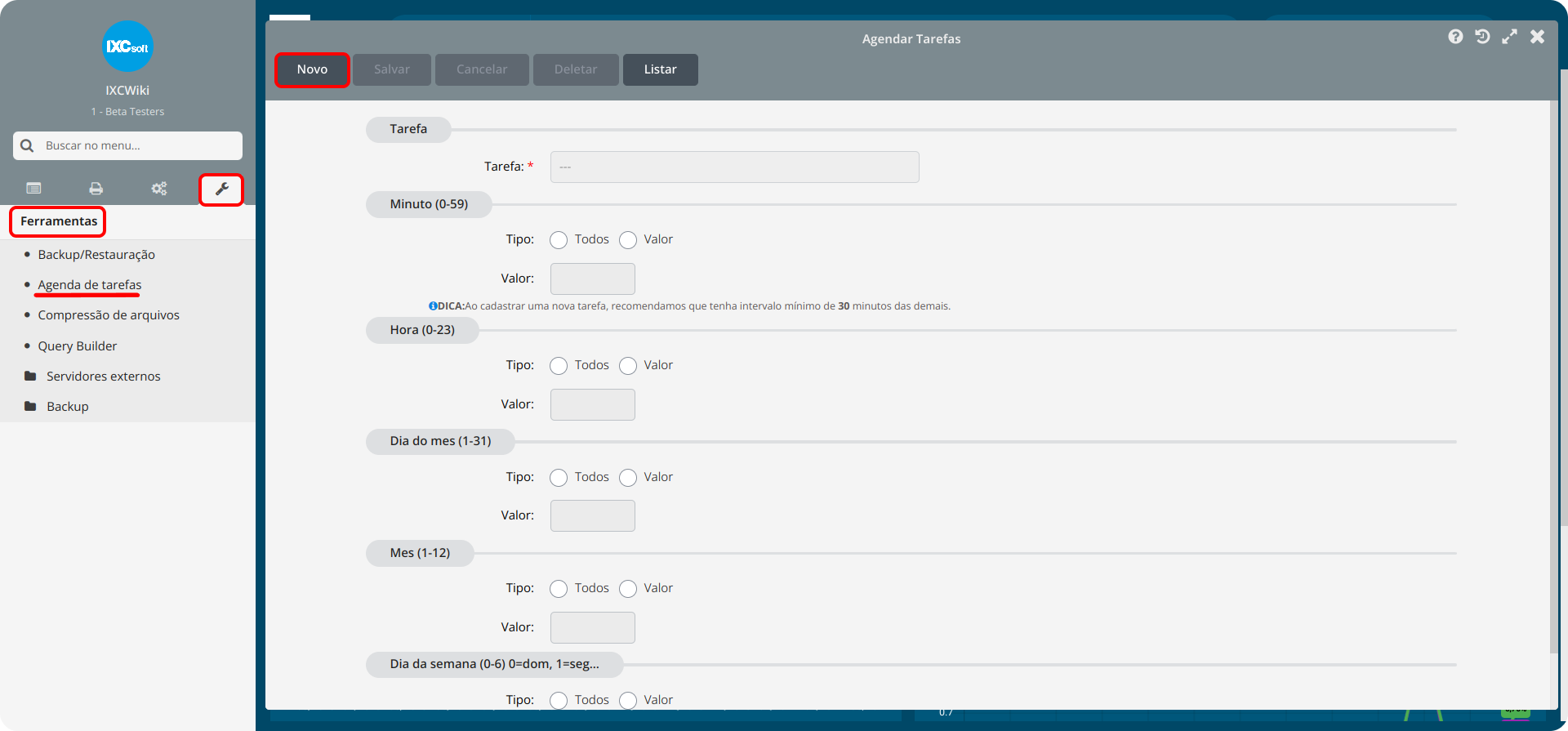Select Valor radio under Minuto (0-59)
Image resolution: width=1568 pixels, height=731 pixels.
(x=628, y=240)
